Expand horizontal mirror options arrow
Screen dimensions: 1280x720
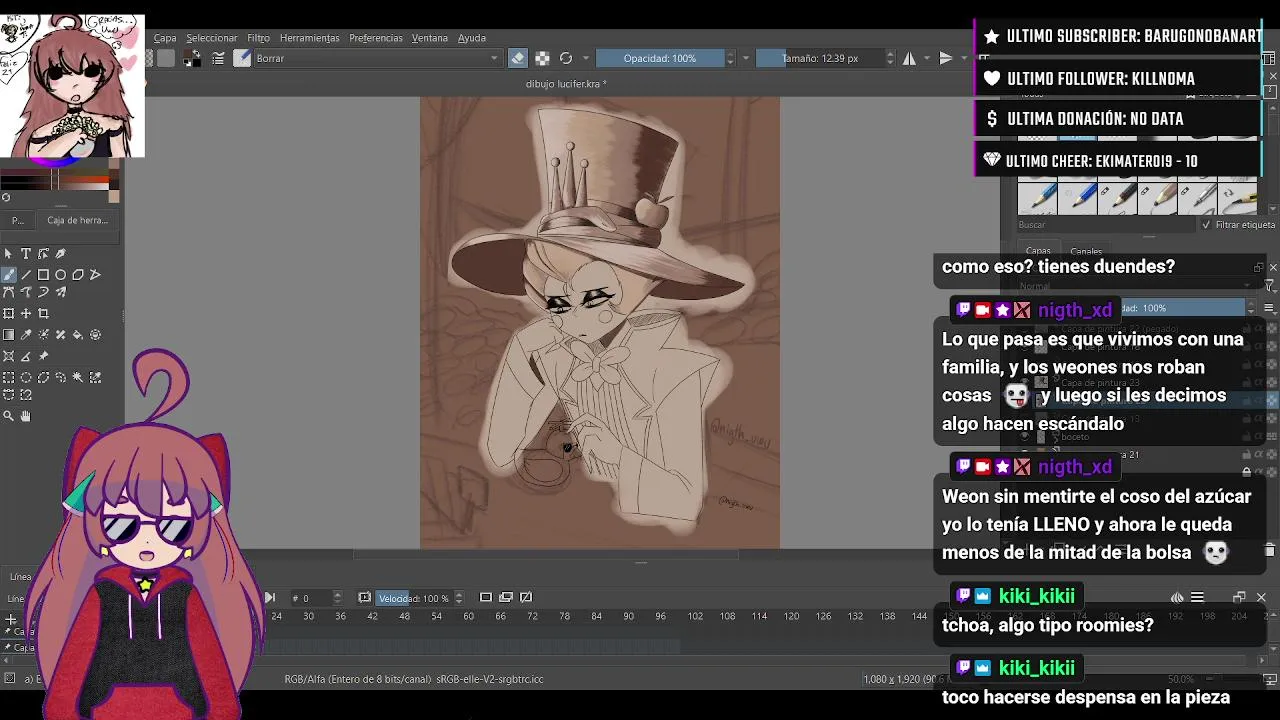point(927,58)
